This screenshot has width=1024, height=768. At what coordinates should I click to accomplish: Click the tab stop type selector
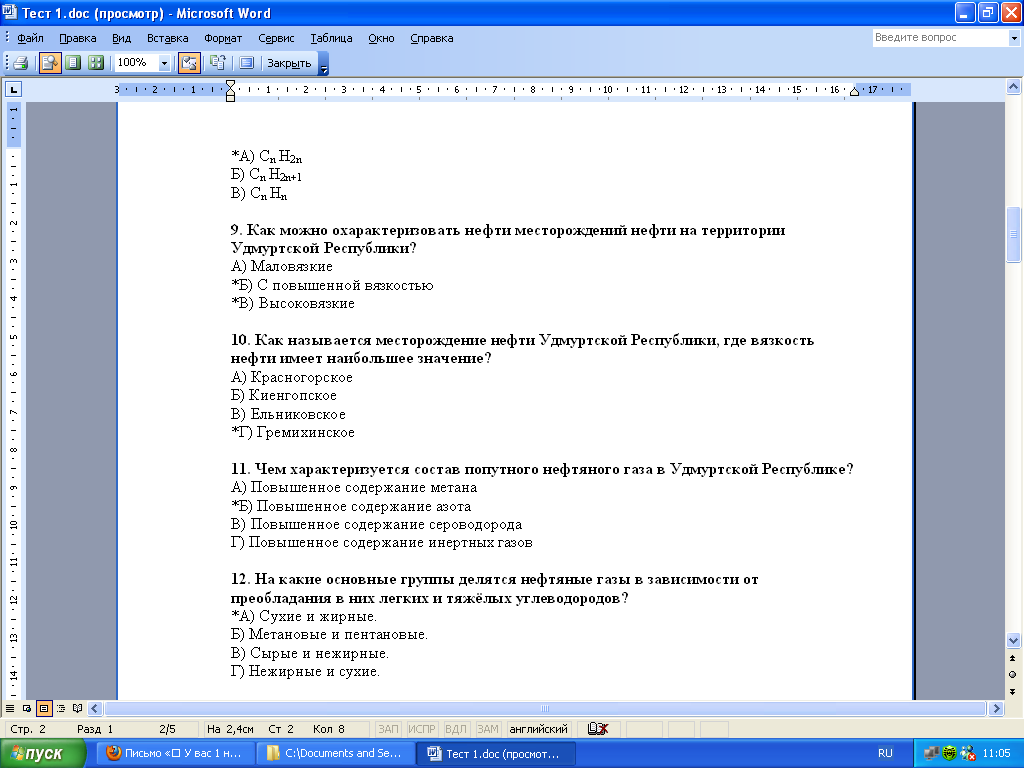coord(14,89)
